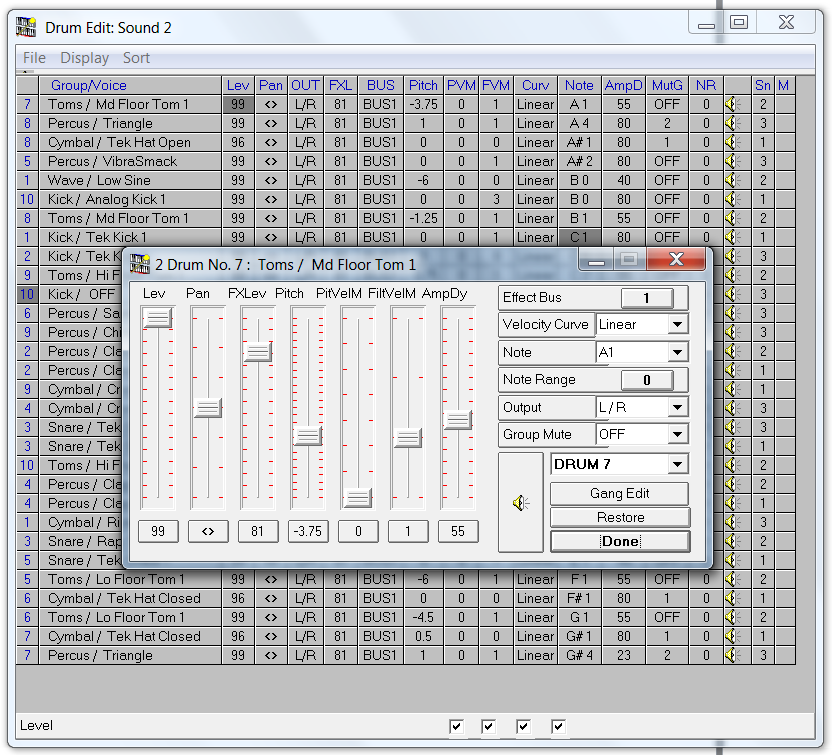832x755 pixels.
Task: Click speaker icon for Toms / Lo Floor Tom 1 G1
Action: coord(732,617)
